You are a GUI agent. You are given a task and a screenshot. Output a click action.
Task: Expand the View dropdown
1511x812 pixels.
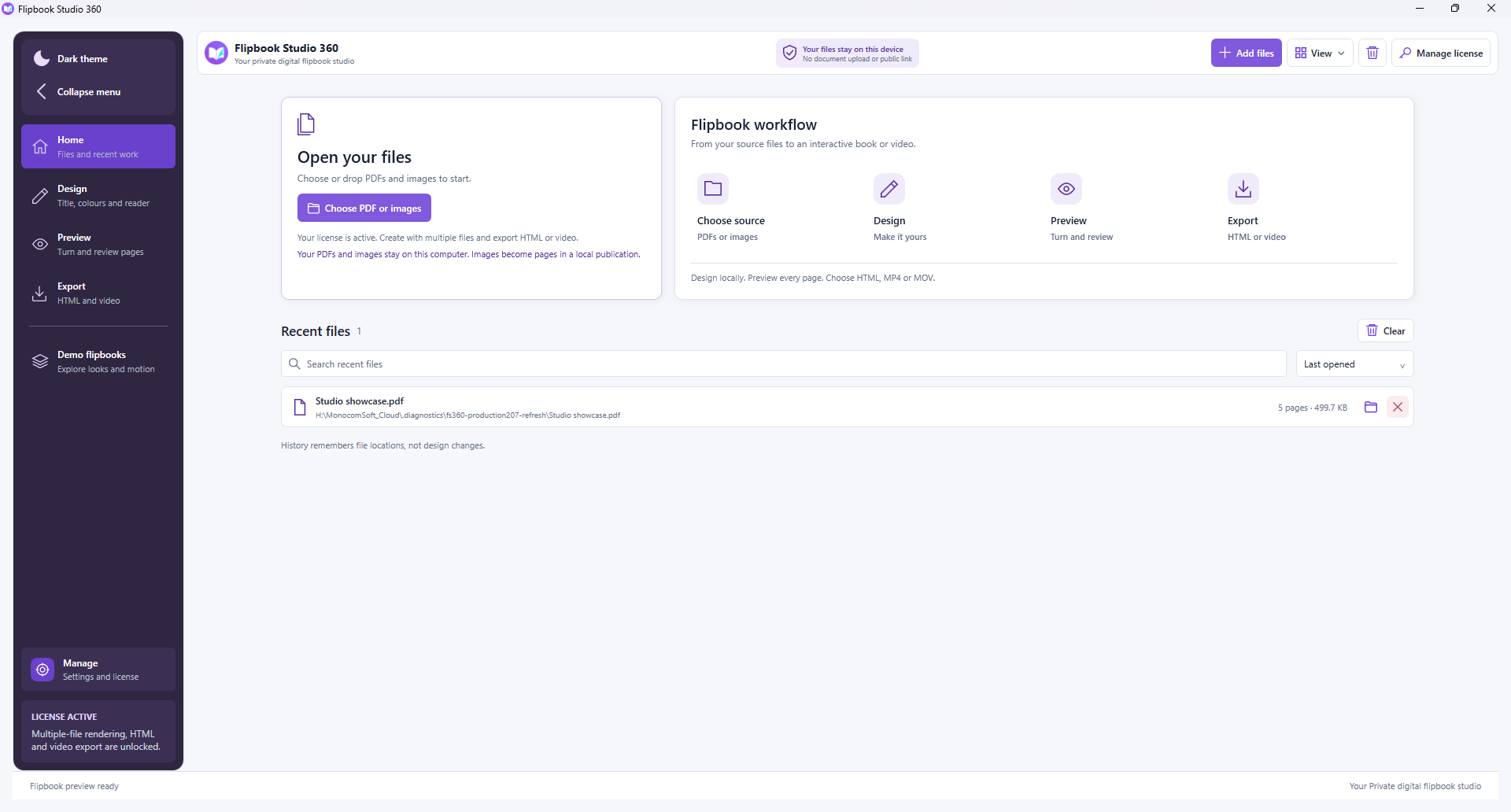pos(1320,53)
